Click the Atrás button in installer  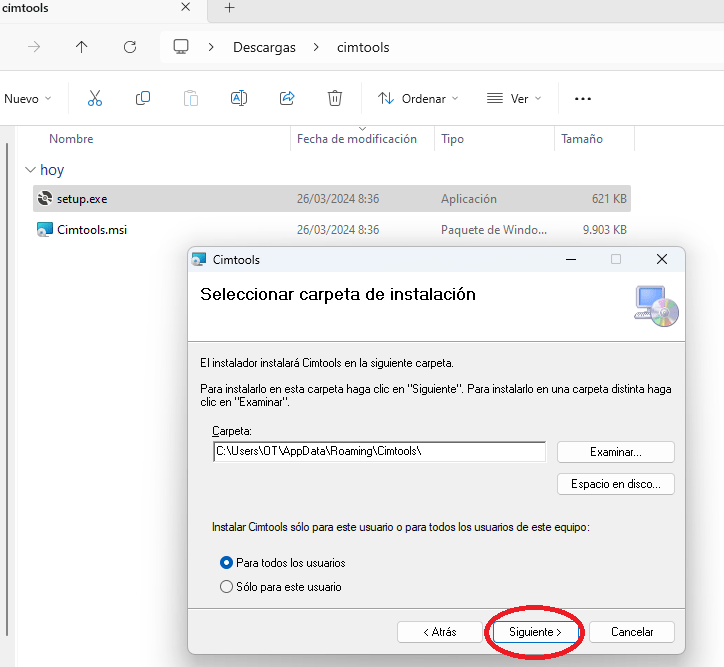tap(440, 632)
